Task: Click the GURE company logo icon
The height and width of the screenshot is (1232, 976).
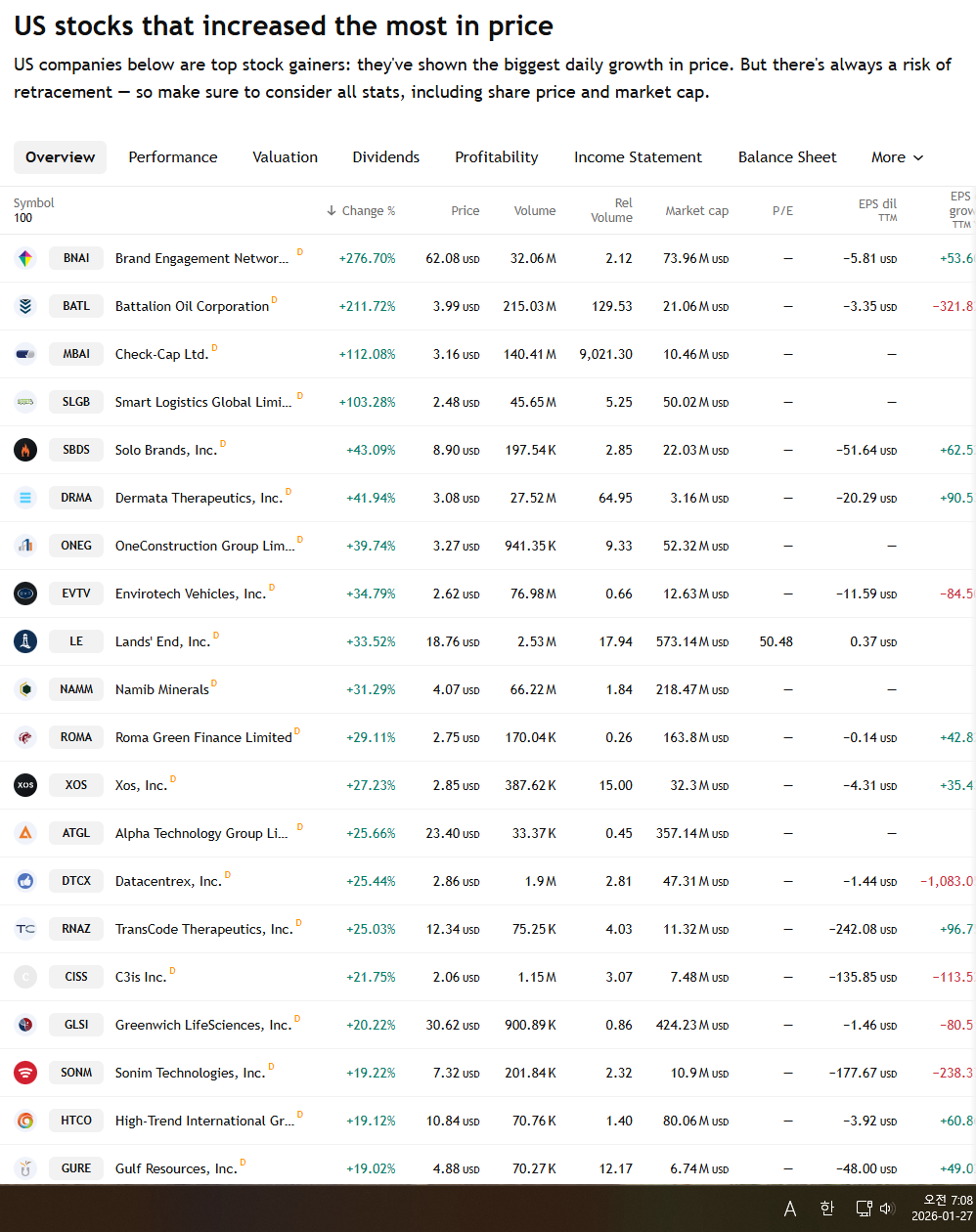Action: pos(25,1168)
